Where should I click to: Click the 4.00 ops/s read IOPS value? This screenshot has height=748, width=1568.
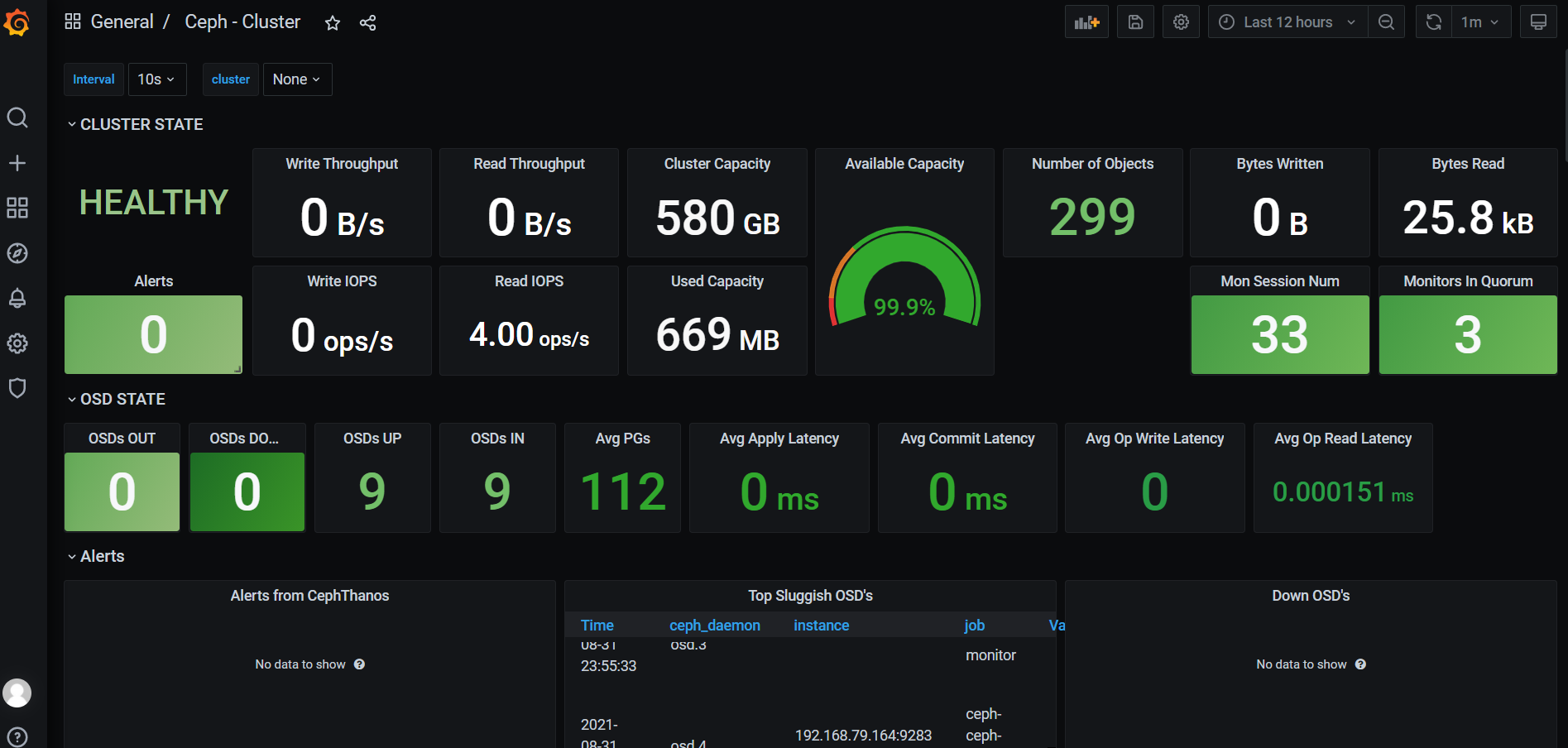(529, 335)
